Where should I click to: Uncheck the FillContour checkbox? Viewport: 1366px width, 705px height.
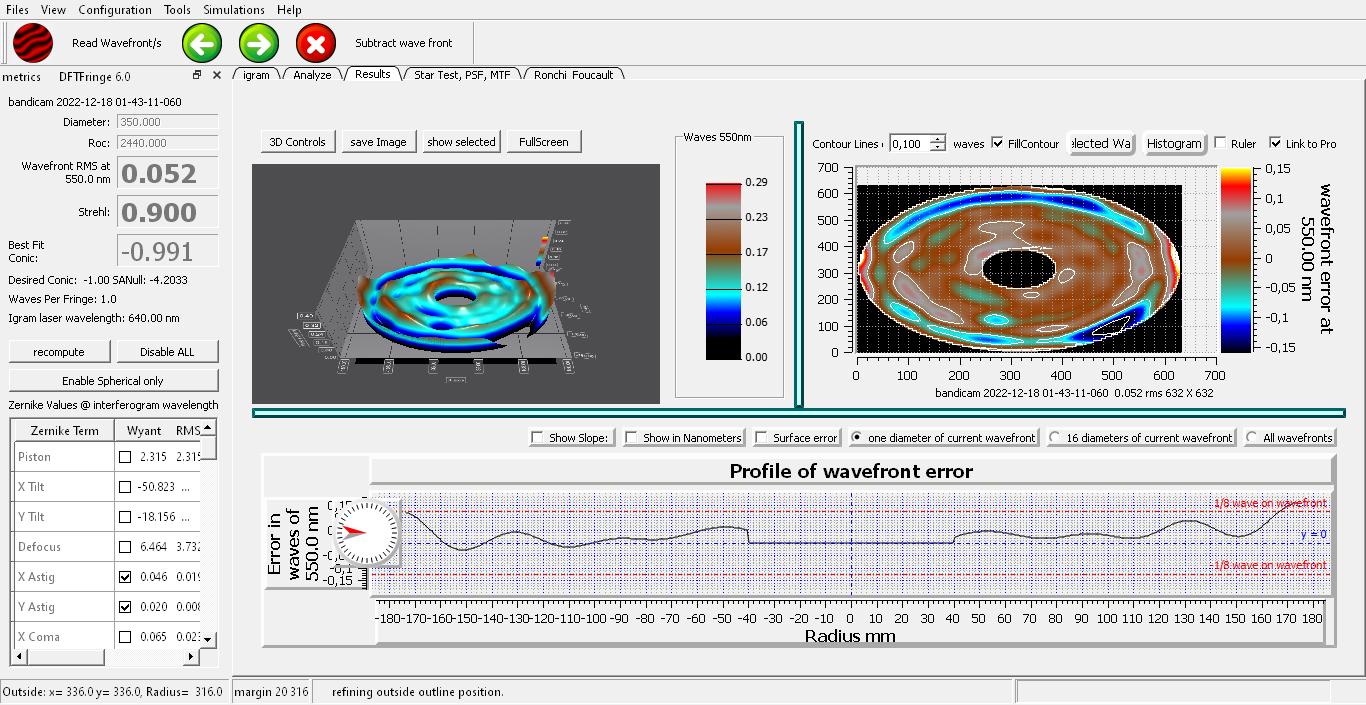(x=998, y=143)
